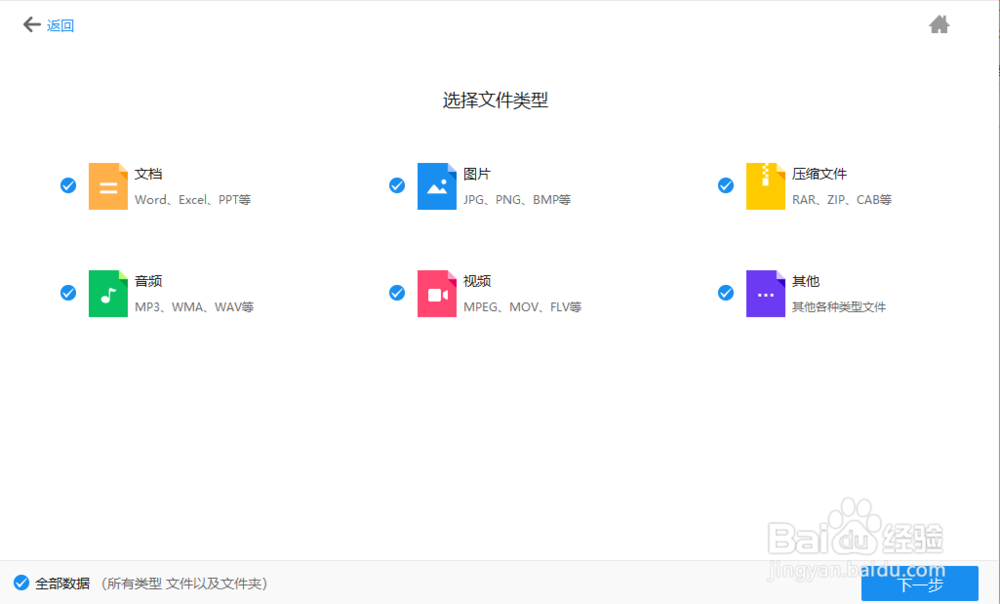The height and width of the screenshot is (604, 1000).
Task: Select the 音频 audio file type icon
Action: click(x=108, y=293)
